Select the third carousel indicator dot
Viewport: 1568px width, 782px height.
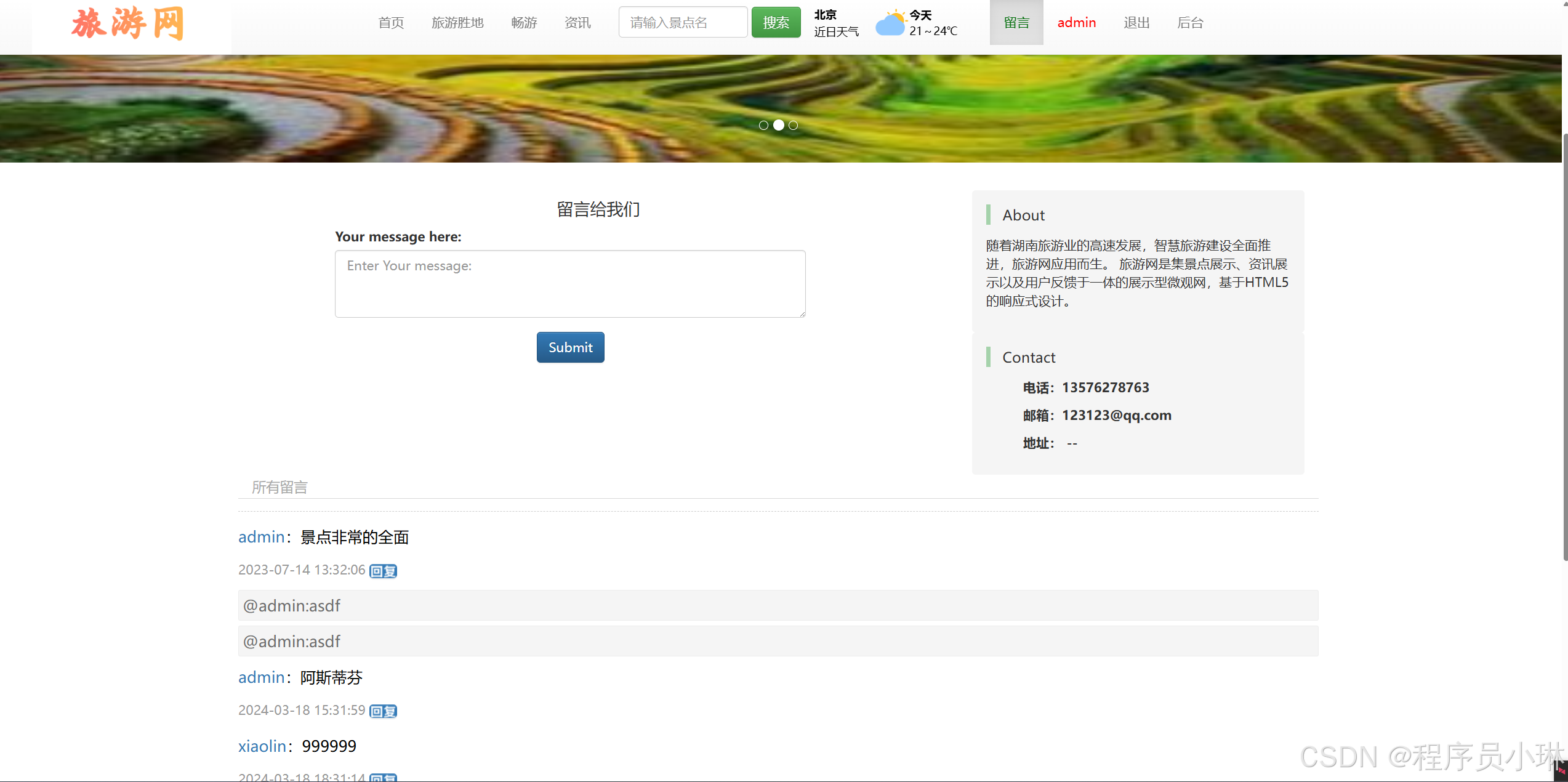pyautogui.click(x=793, y=125)
